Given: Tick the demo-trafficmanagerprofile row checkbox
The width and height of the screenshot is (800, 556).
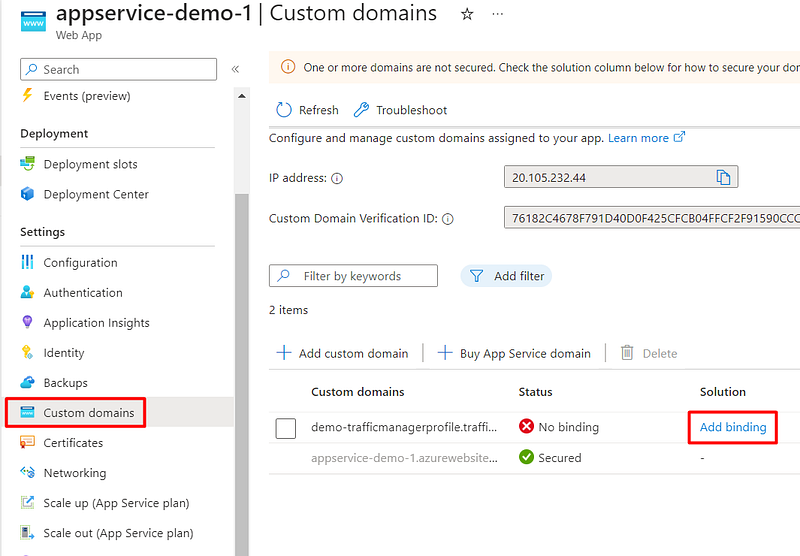Looking at the screenshot, I should click(286, 428).
